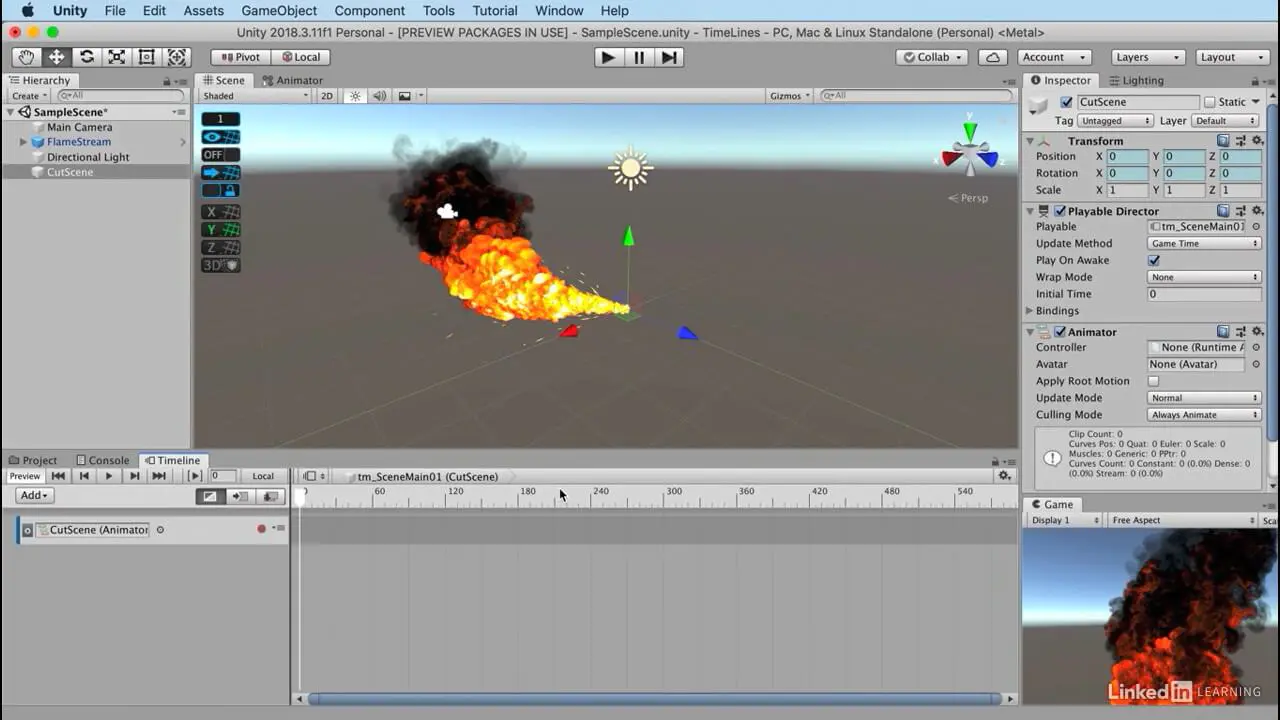The width and height of the screenshot is (1280, 720).
Task: Toggle Y axis grid overlay button
Action: tap(220, 230)
